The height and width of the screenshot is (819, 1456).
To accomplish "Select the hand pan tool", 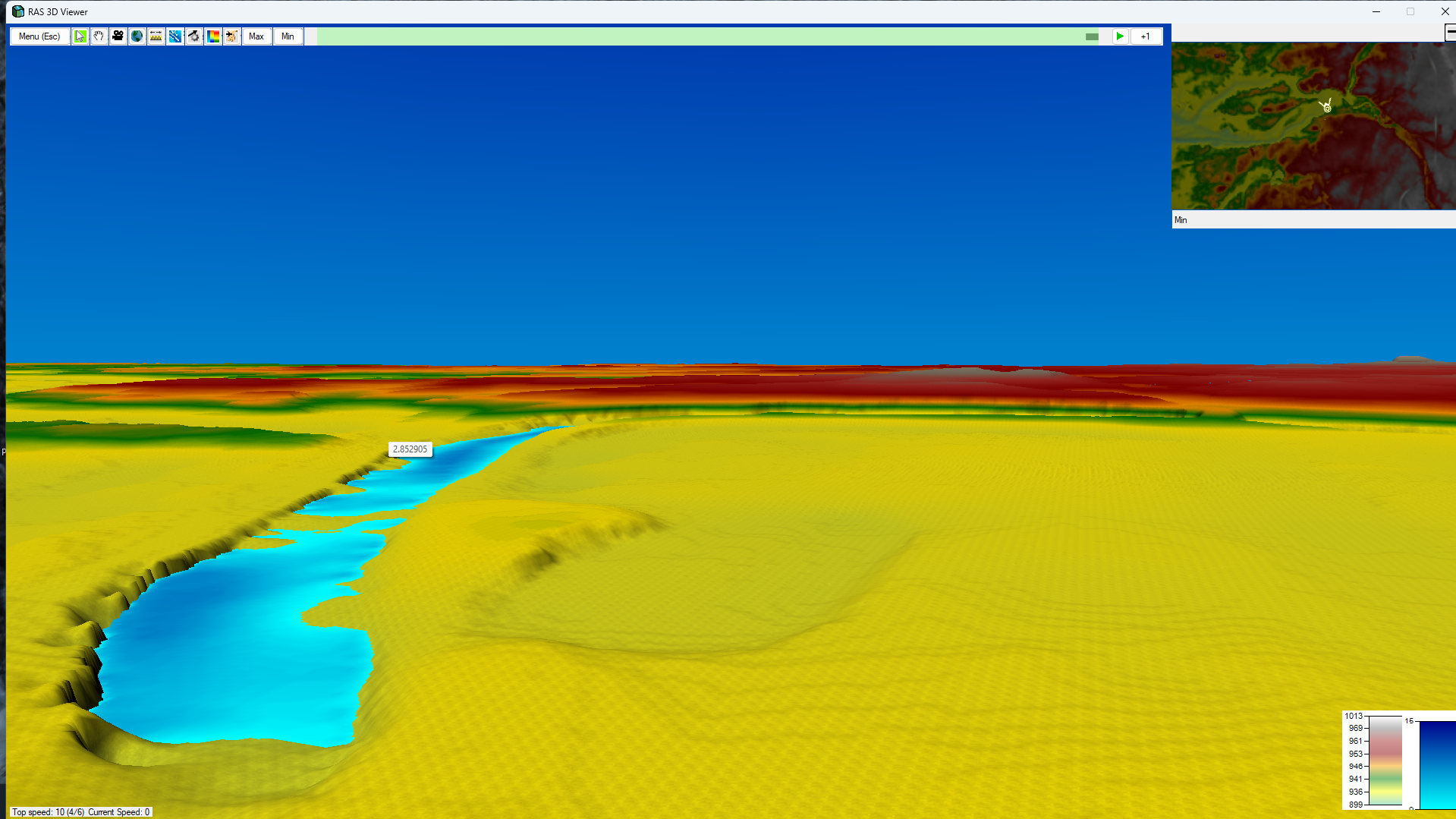I will [x=99, y=36].
